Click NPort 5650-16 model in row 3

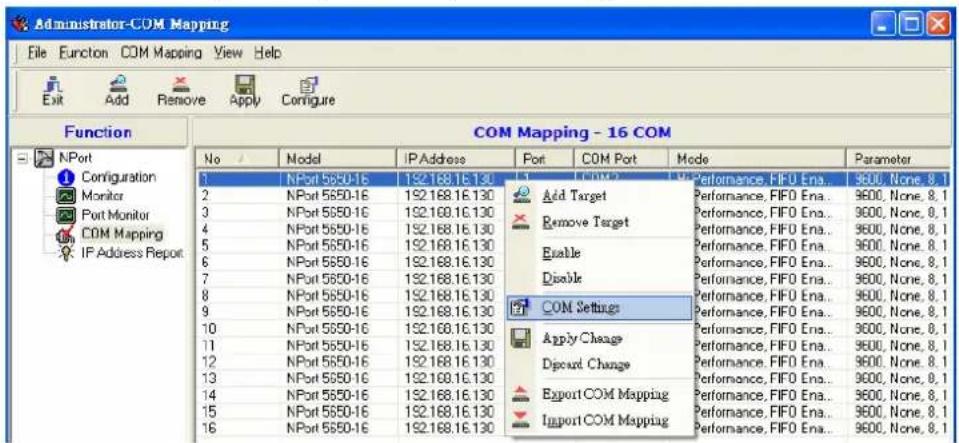pos(327,214)
